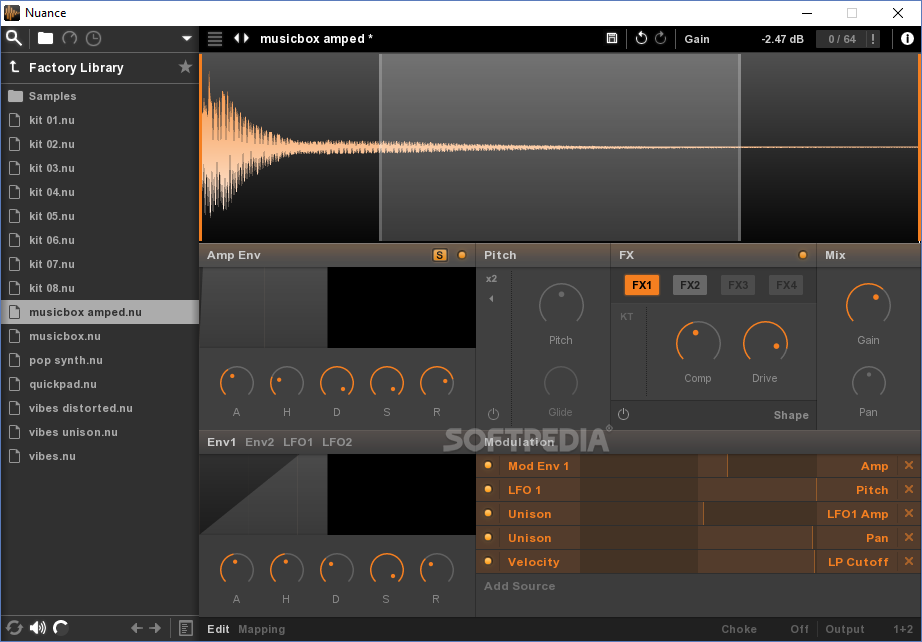
Task: Switch to the LFO1 tab
Action: coord(298,442)
